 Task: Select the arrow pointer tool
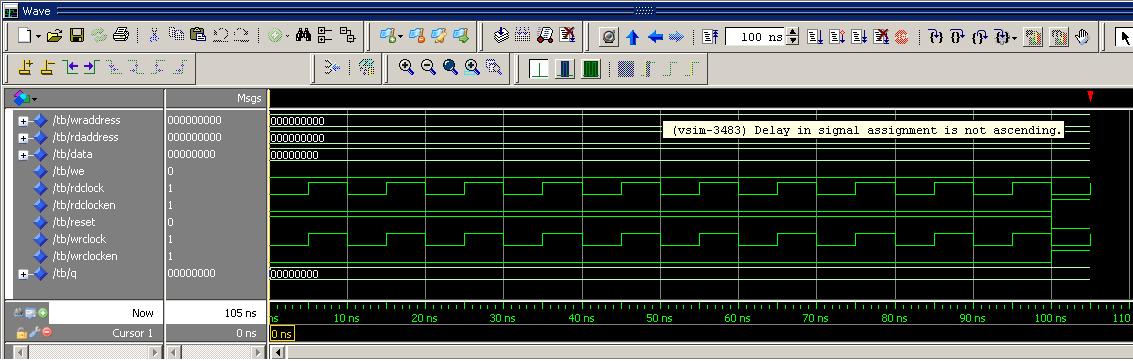tap(1124, 36)
